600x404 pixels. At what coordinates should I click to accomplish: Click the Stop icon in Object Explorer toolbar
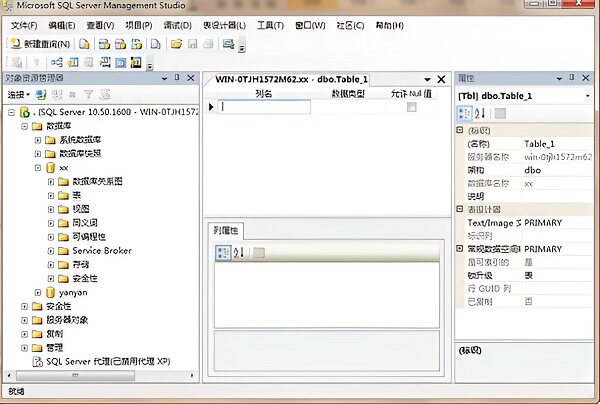point(73,94)
